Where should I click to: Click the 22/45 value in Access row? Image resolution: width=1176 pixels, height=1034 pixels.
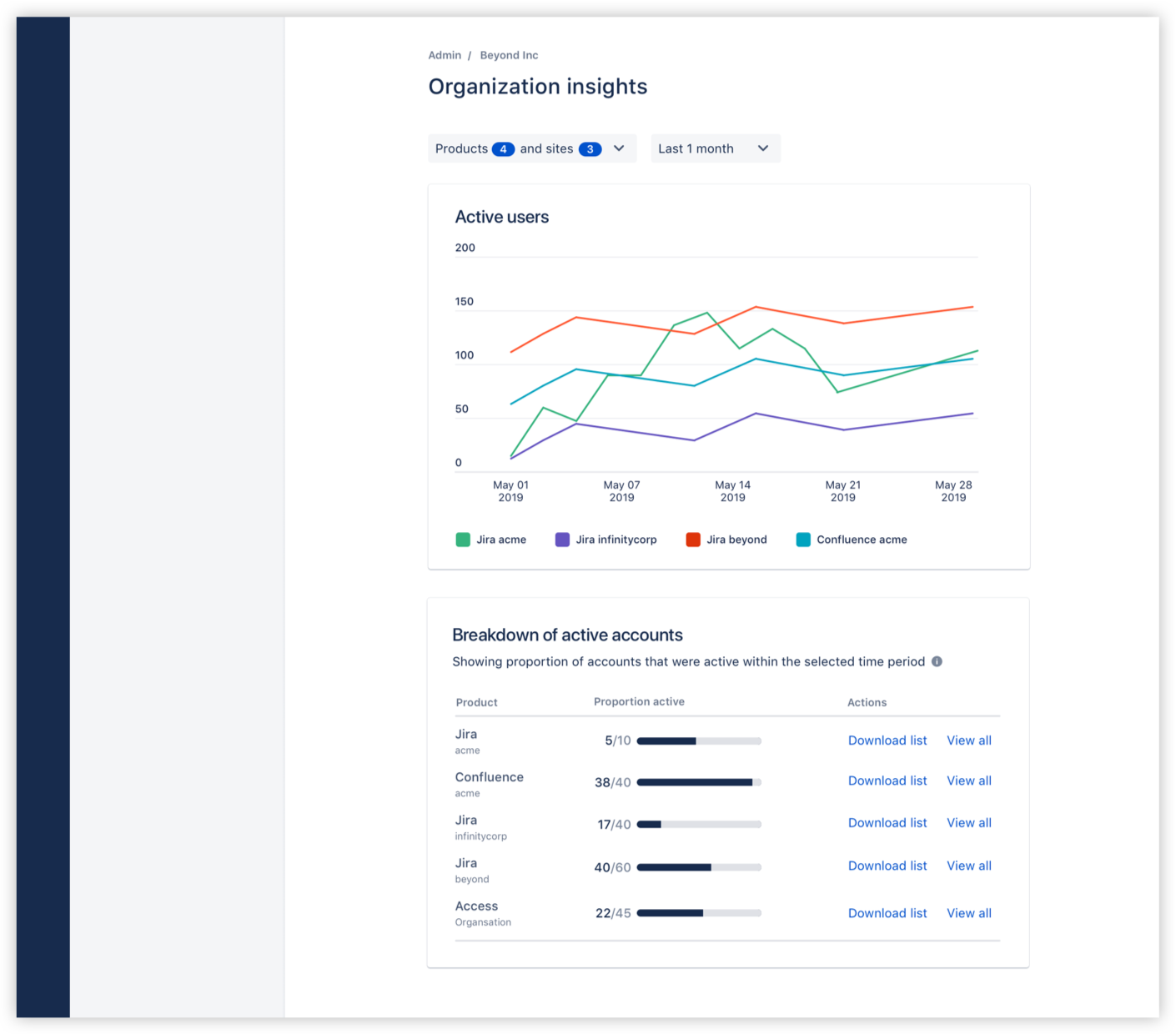613,913
